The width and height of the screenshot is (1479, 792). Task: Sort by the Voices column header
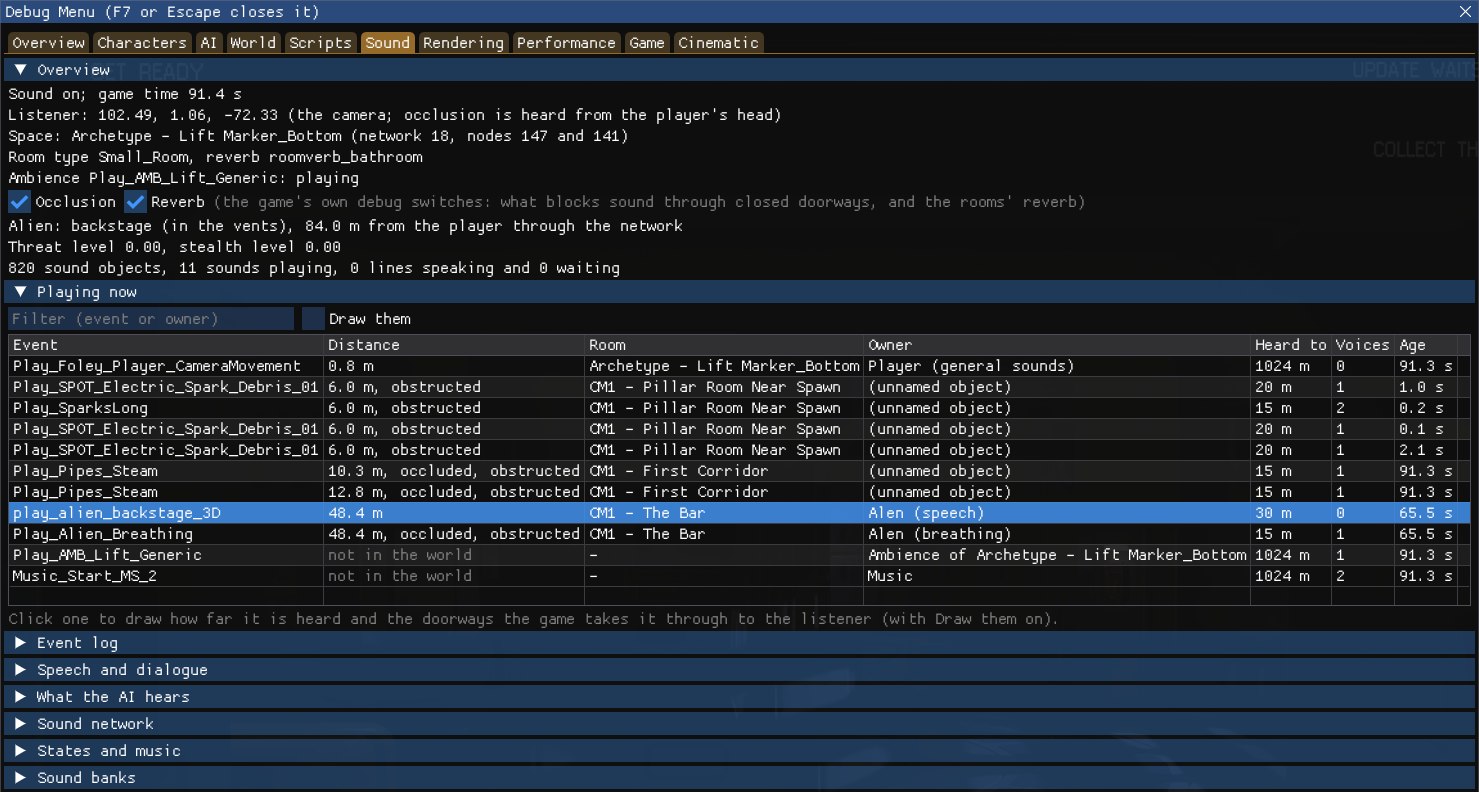pos(1363,345)
